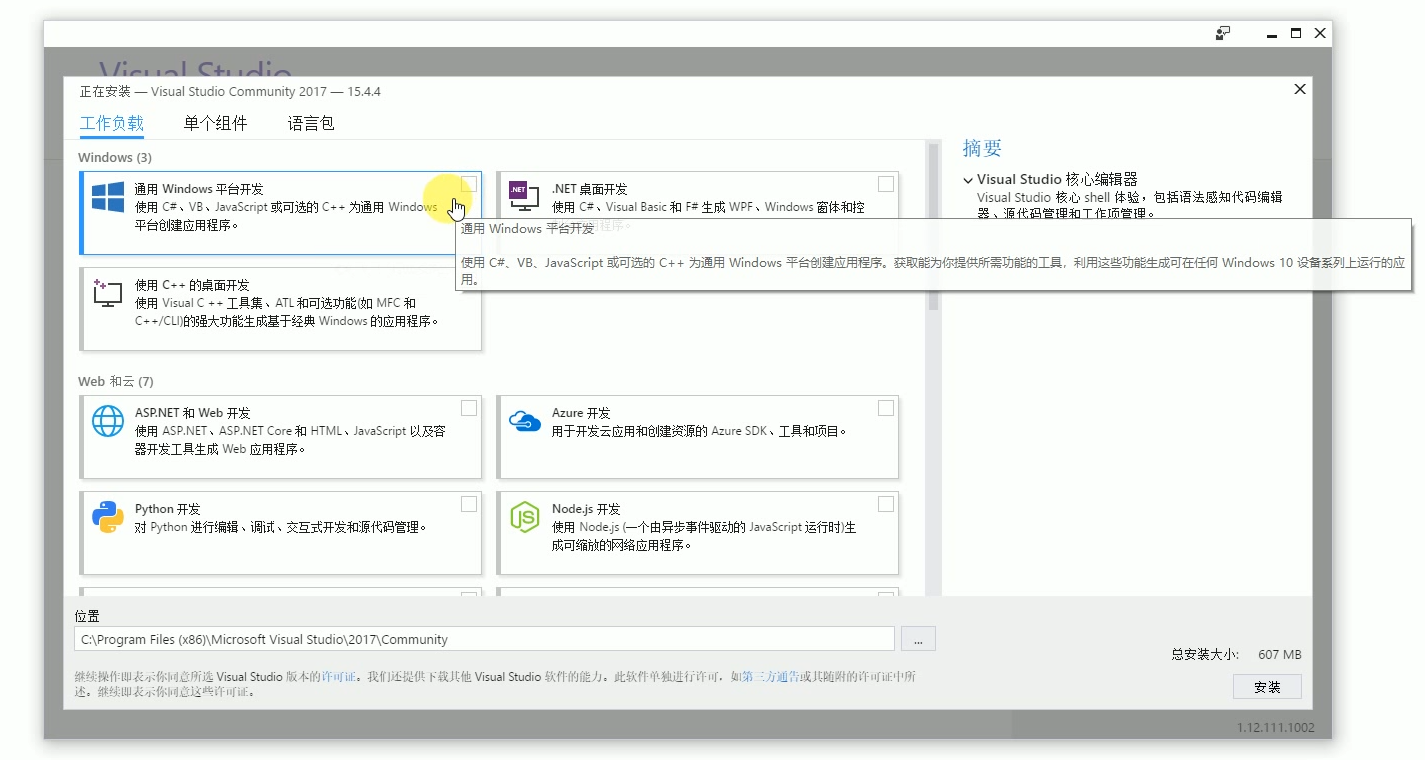Click the workloads list vertical scrollbar
Viewport: 1425px width, 760px height.
pyautogui.click(x=933, y=230)
